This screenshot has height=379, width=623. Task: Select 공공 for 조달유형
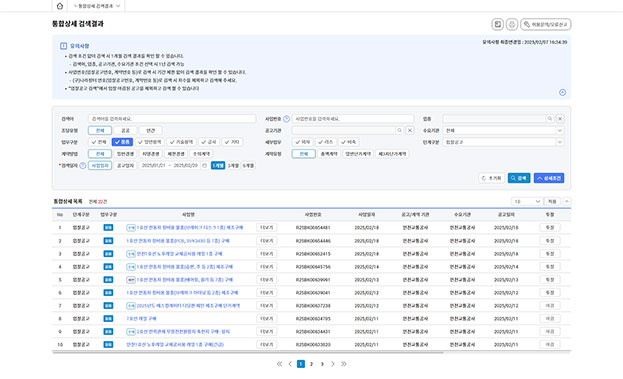(x=125, y=130)
